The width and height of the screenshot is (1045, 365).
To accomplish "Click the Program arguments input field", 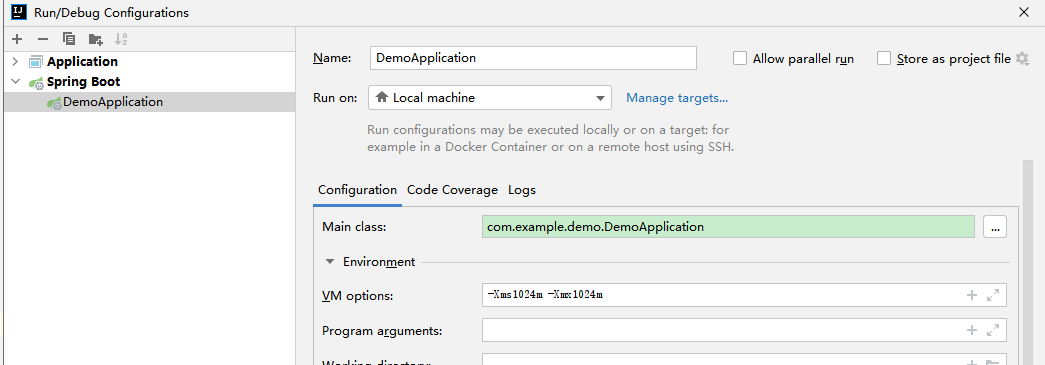I will pos(744,330).
